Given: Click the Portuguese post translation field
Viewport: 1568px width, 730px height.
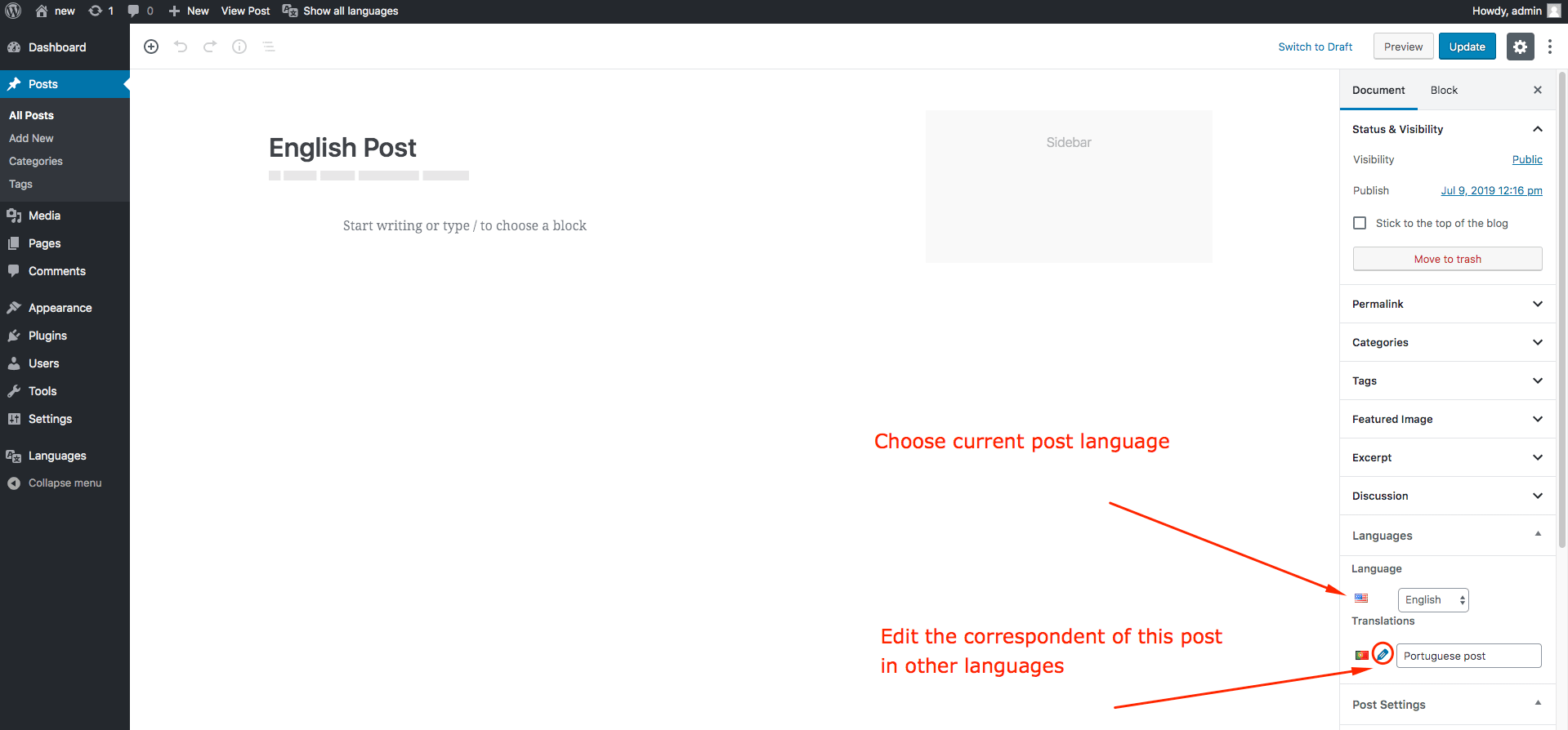Looking at the screenshot, I should pos(1468,656).
